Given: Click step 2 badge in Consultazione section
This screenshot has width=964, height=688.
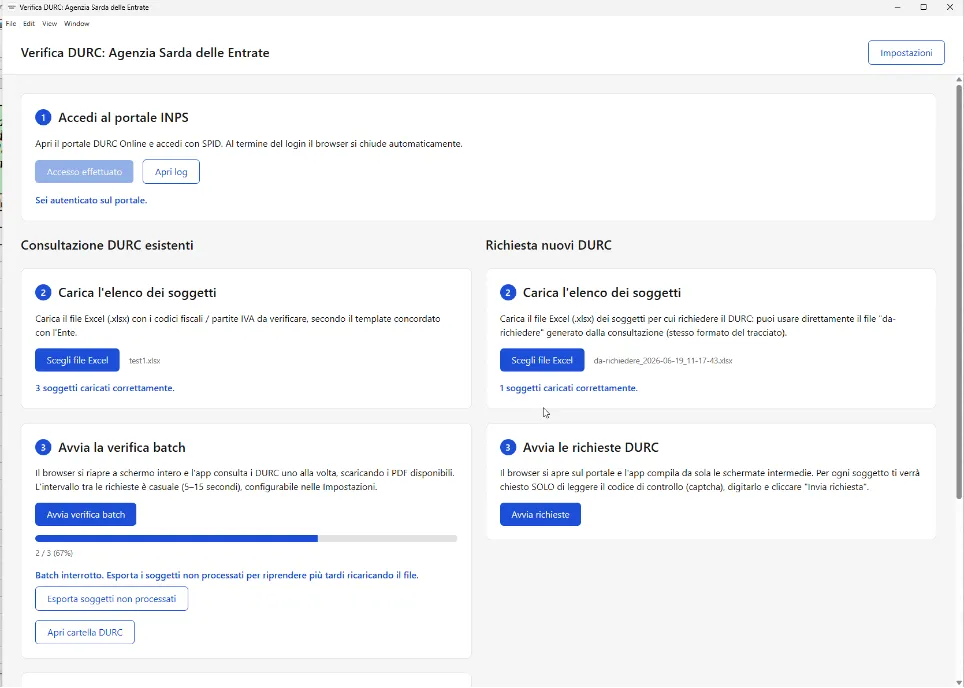Looking at the screenshot, I should 43,293.
